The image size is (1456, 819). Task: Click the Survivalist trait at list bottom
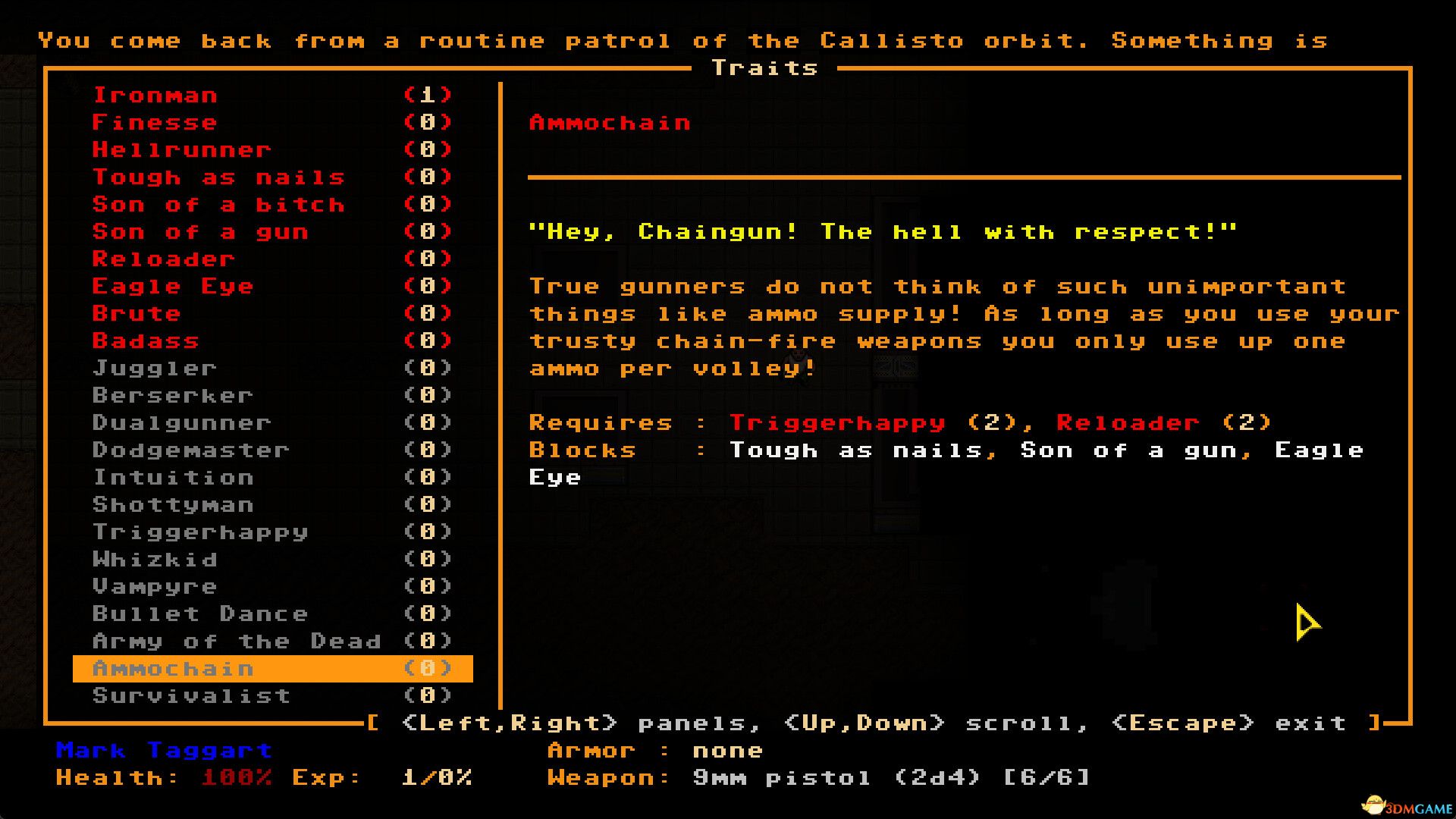[191, 696]
